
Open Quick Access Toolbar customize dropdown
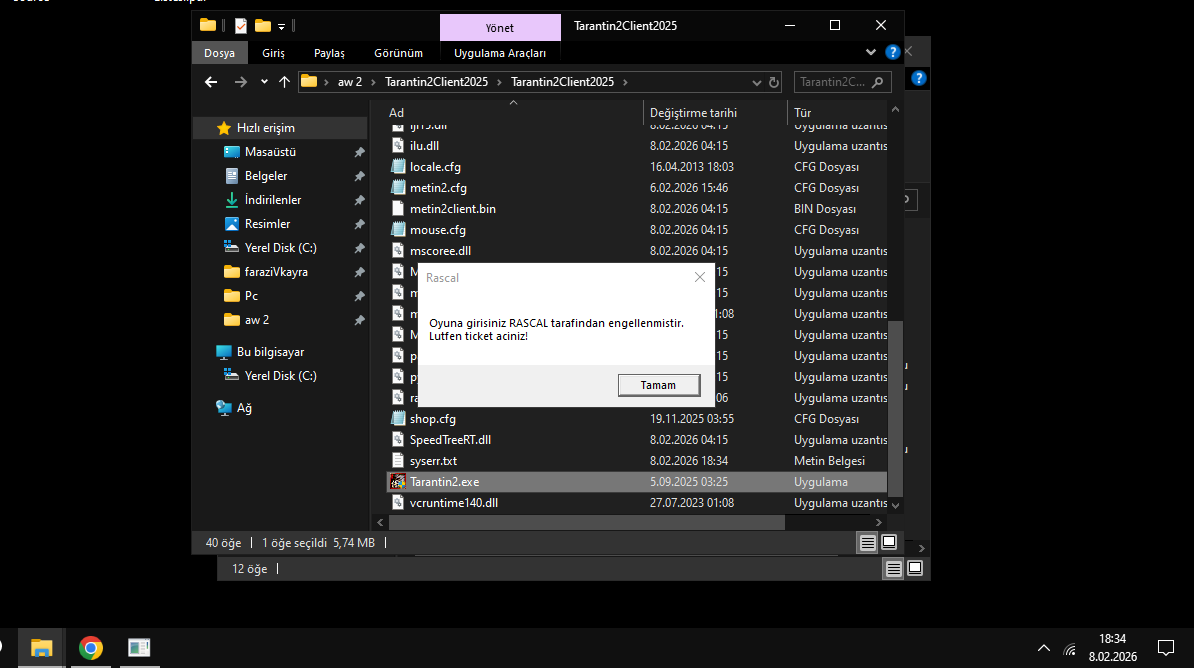pyautogui.click(x=281, y=27)
